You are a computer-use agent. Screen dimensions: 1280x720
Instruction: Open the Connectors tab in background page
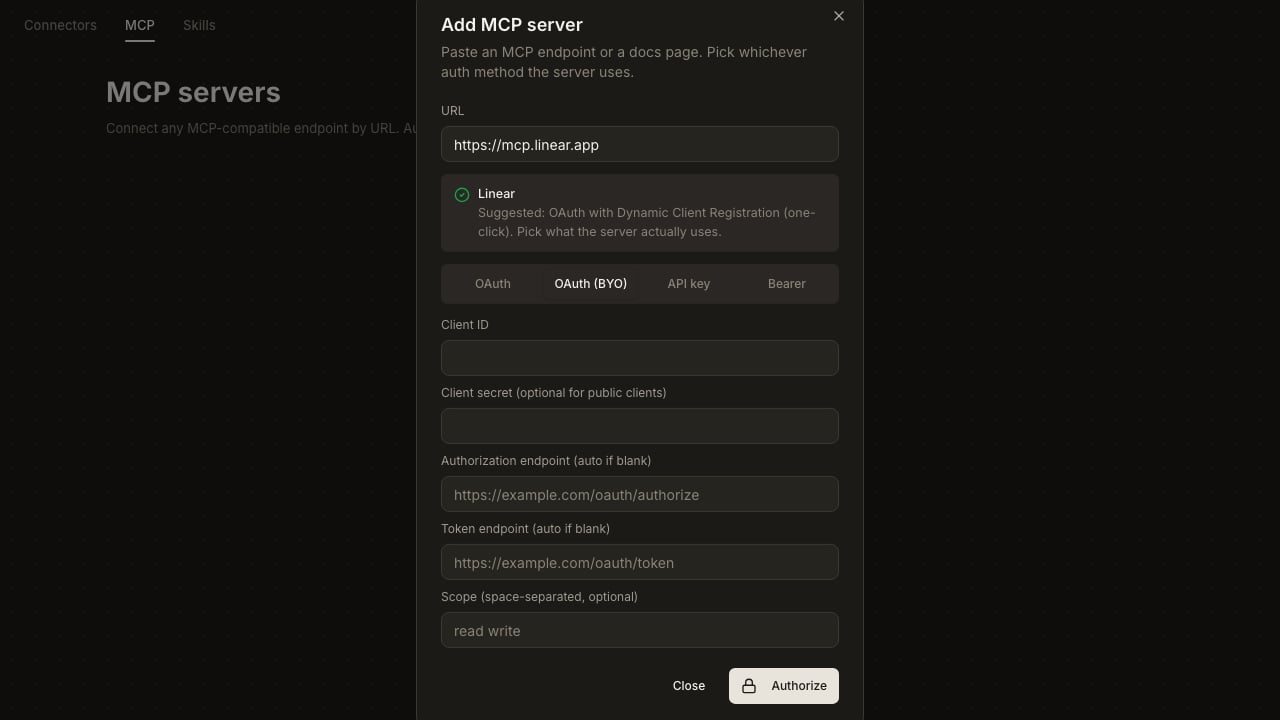pos(60,25)
